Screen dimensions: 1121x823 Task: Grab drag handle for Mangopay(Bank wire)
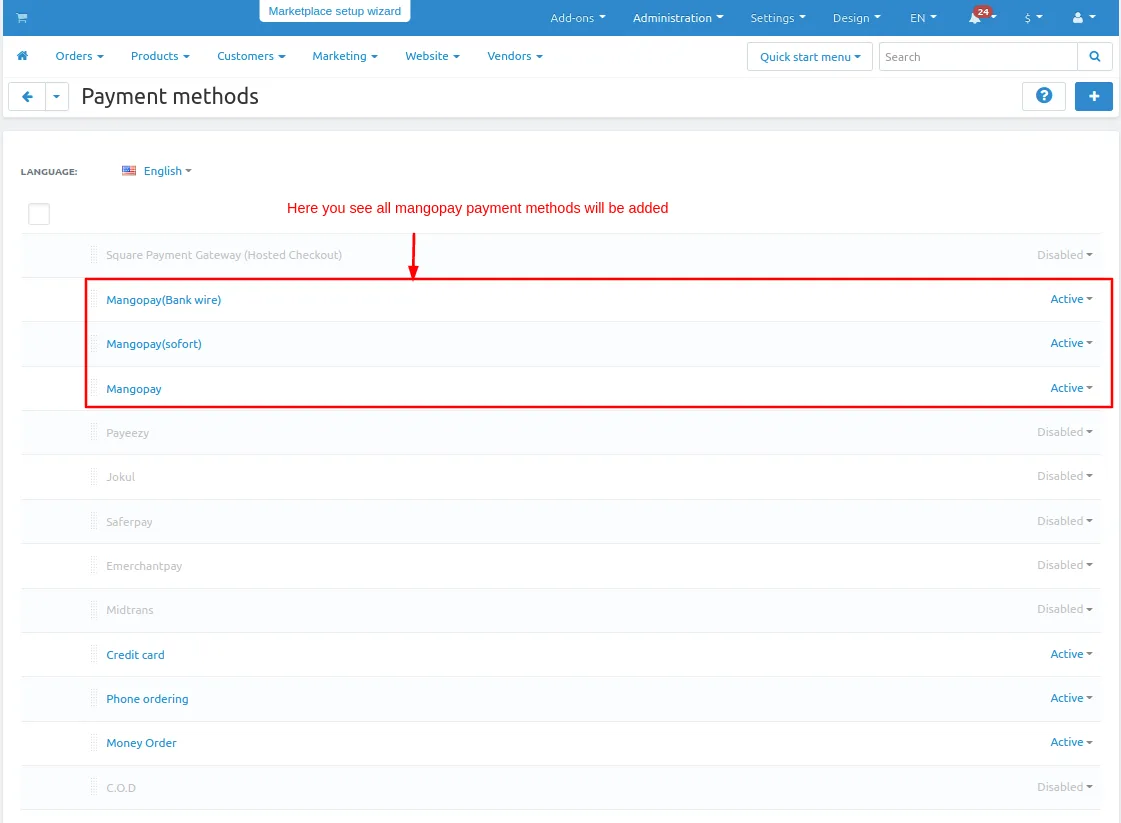94,300
